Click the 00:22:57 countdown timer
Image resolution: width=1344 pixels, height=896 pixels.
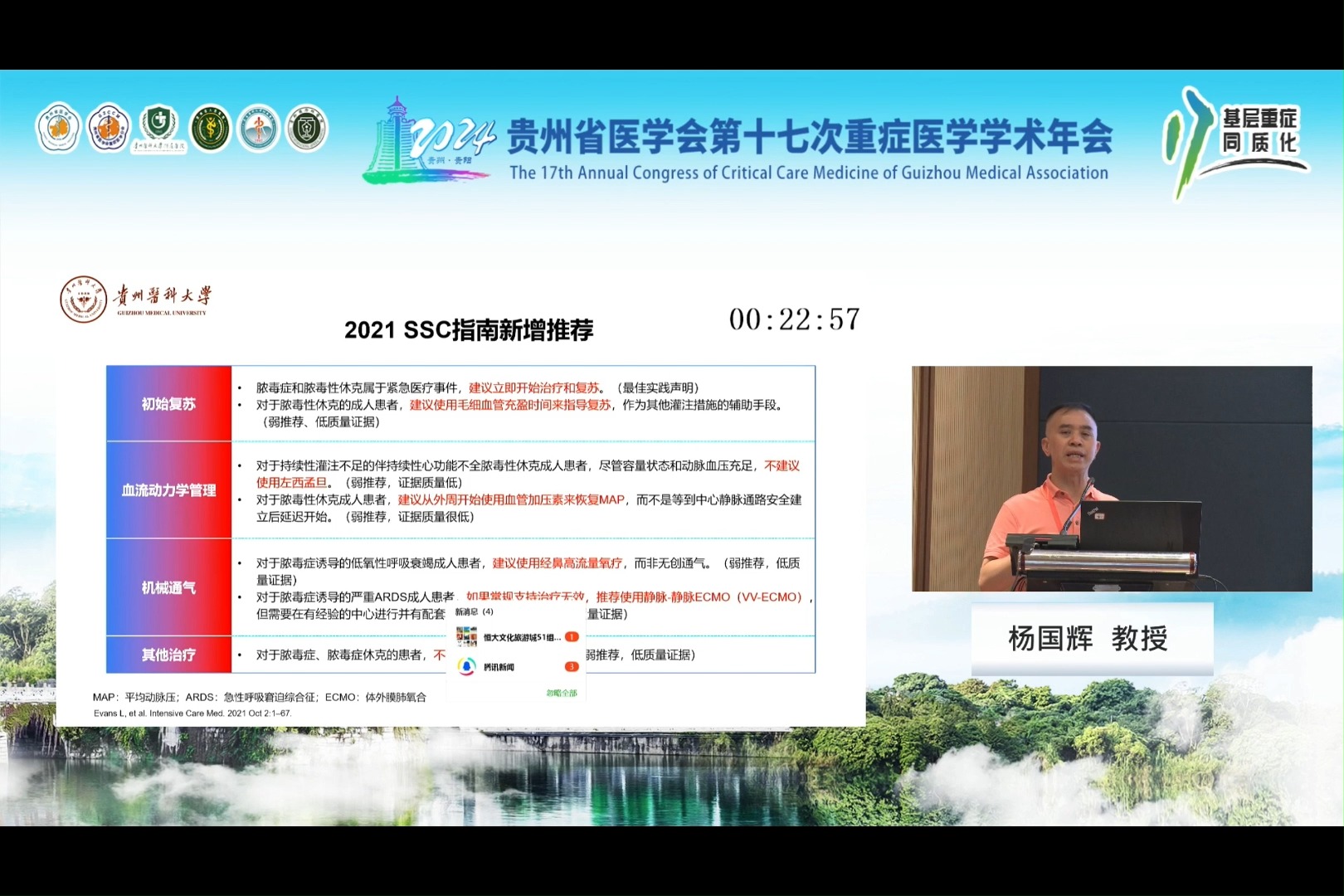(x=794, y=319)
